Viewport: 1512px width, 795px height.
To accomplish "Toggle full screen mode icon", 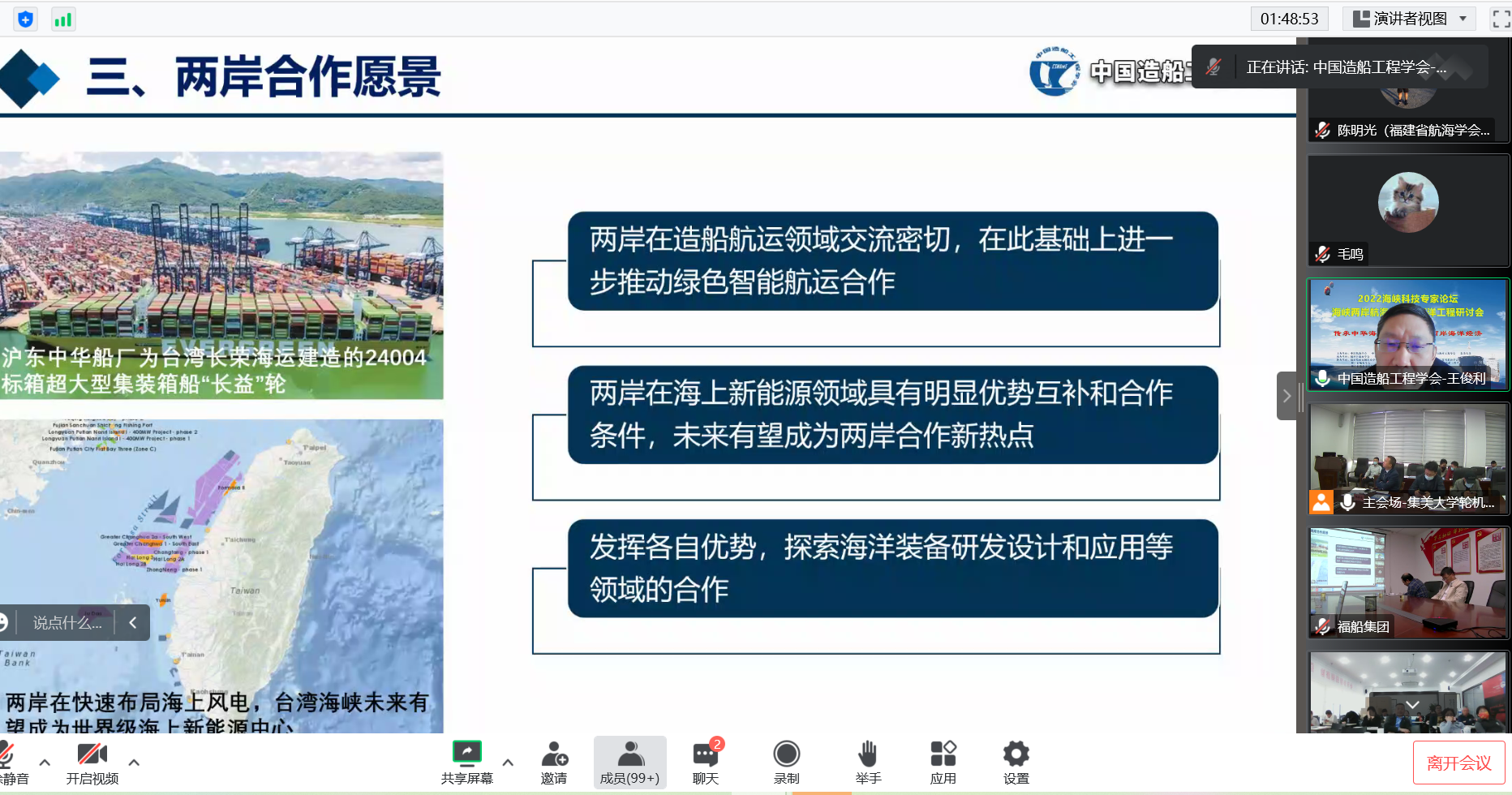I will point(1501,19).
